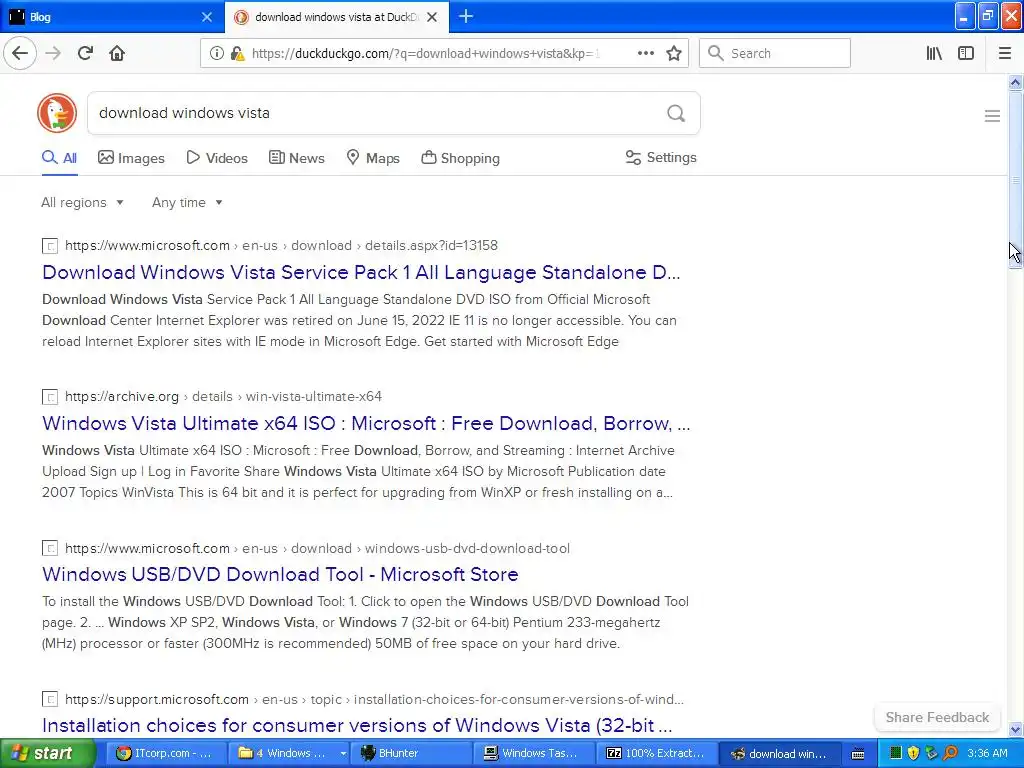The width and height of the screenshot is (1024, 768).
Task: Open the Windows start menu
Action: pos(46,754)
